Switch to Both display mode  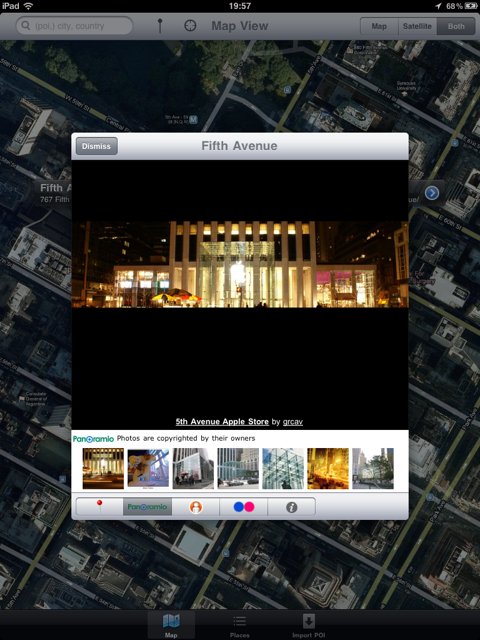click(x=456, y=26)
